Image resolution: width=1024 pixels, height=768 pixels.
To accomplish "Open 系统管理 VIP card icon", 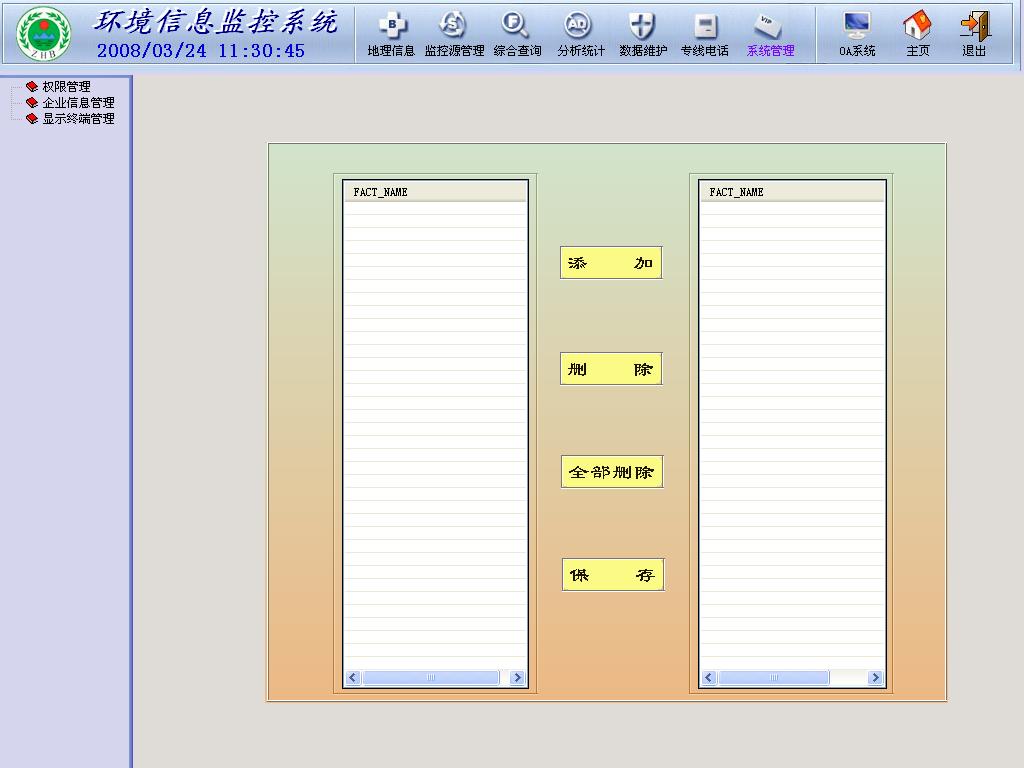I will pyautogui.click(x=769, y=27).
